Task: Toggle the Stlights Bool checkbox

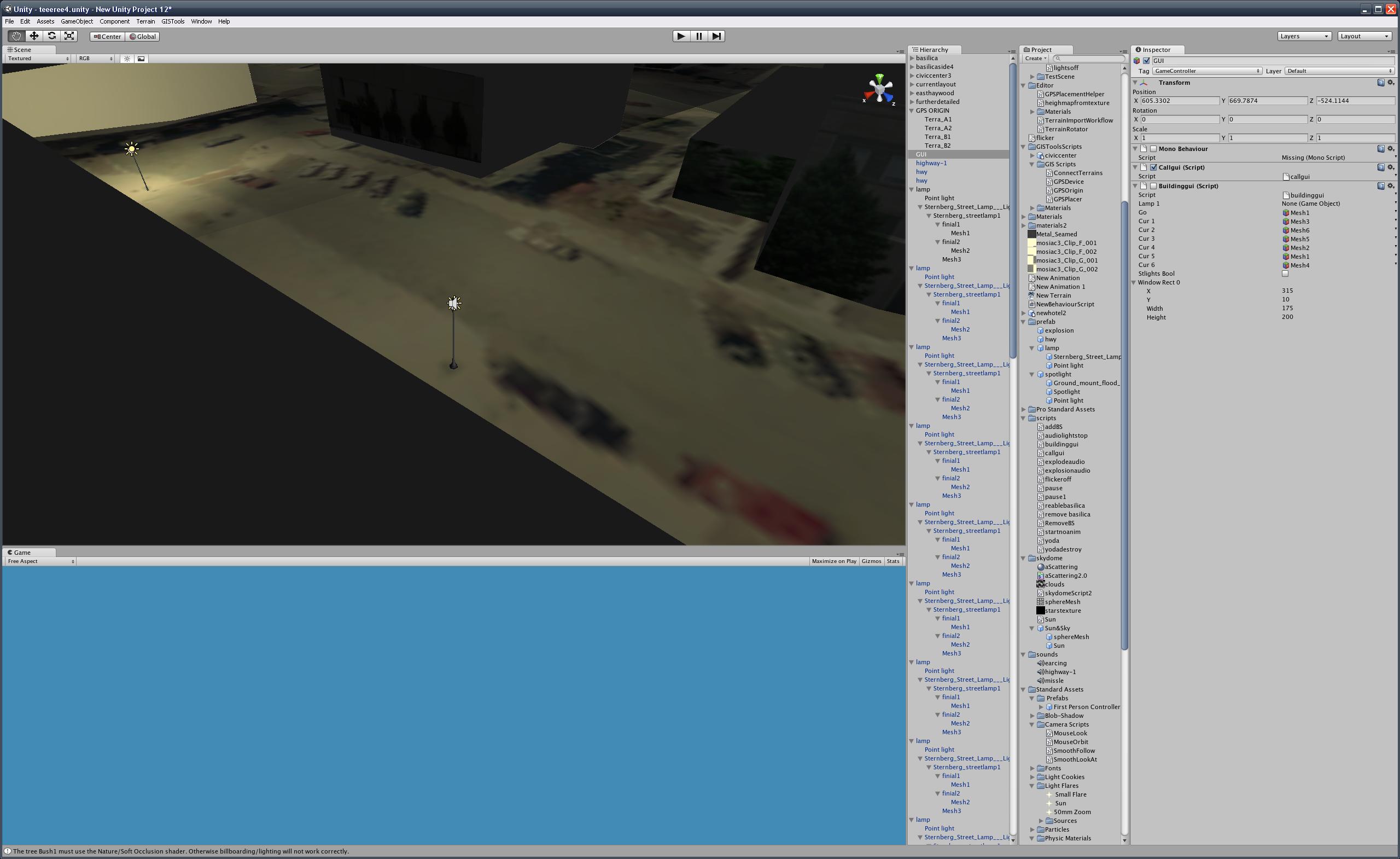Action: click(x=1285, y=274)
